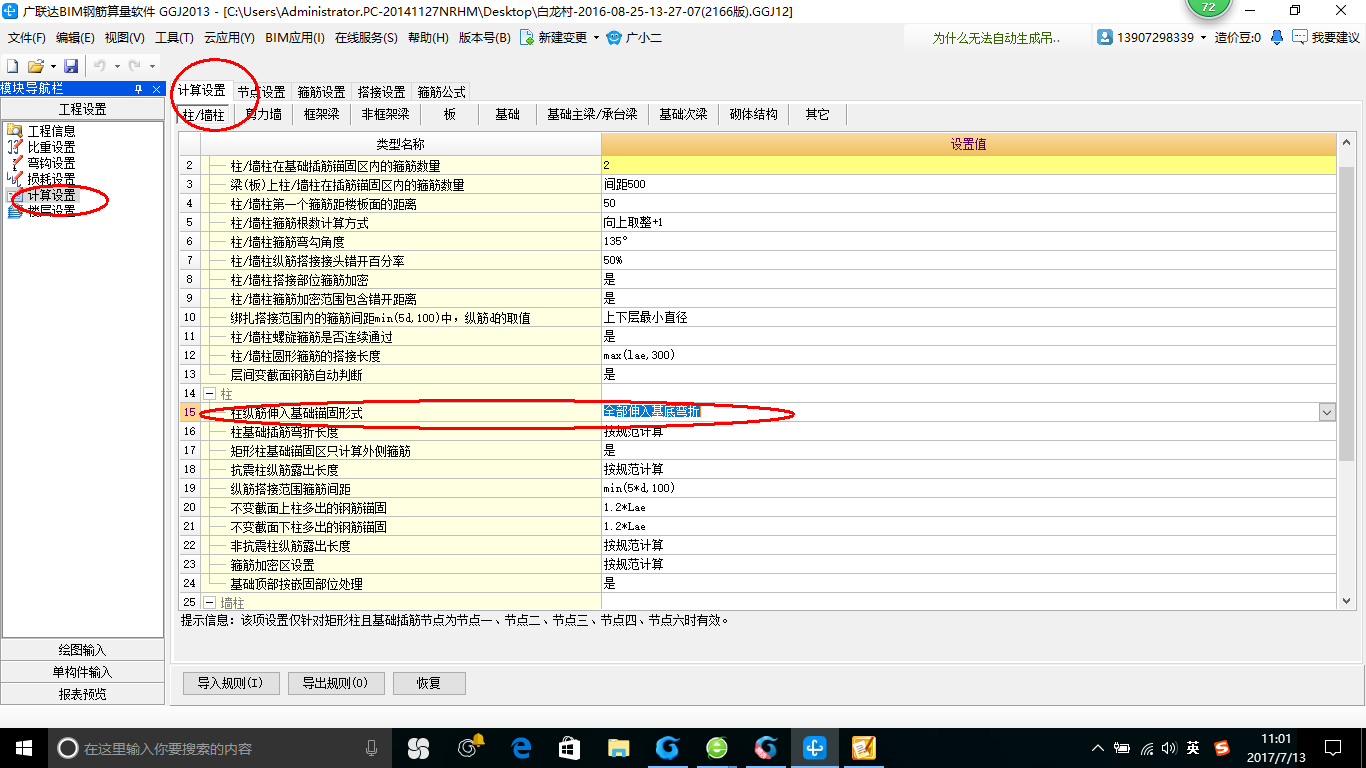Click the yellow notes app on taskbar

pyautogui.click(x=864, y=747)
